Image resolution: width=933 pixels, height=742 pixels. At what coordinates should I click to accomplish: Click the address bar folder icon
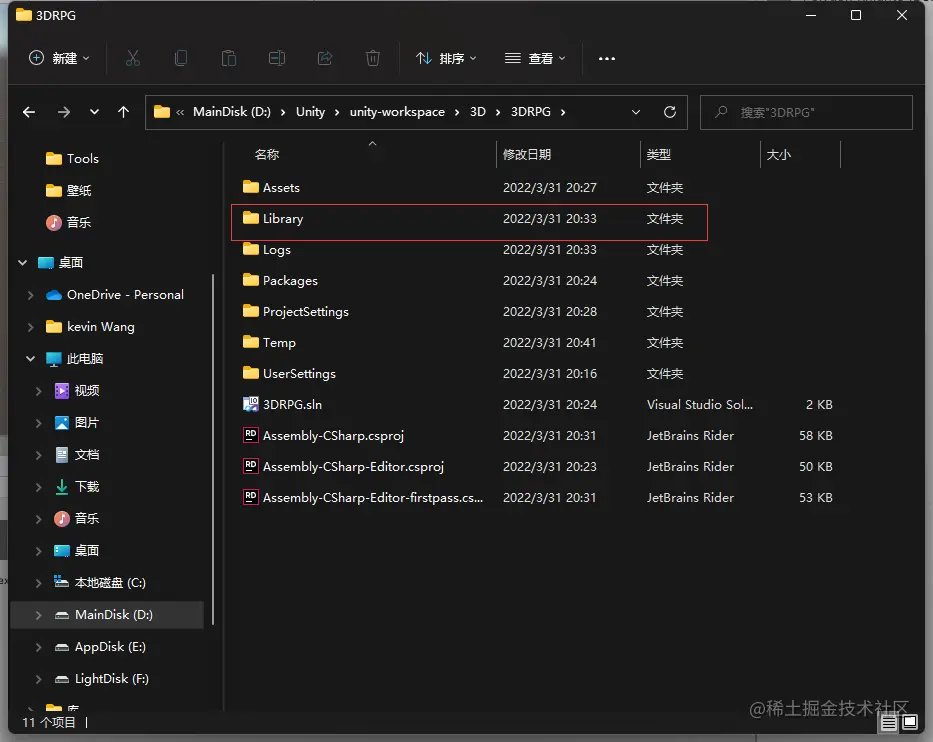coord(162,112)
